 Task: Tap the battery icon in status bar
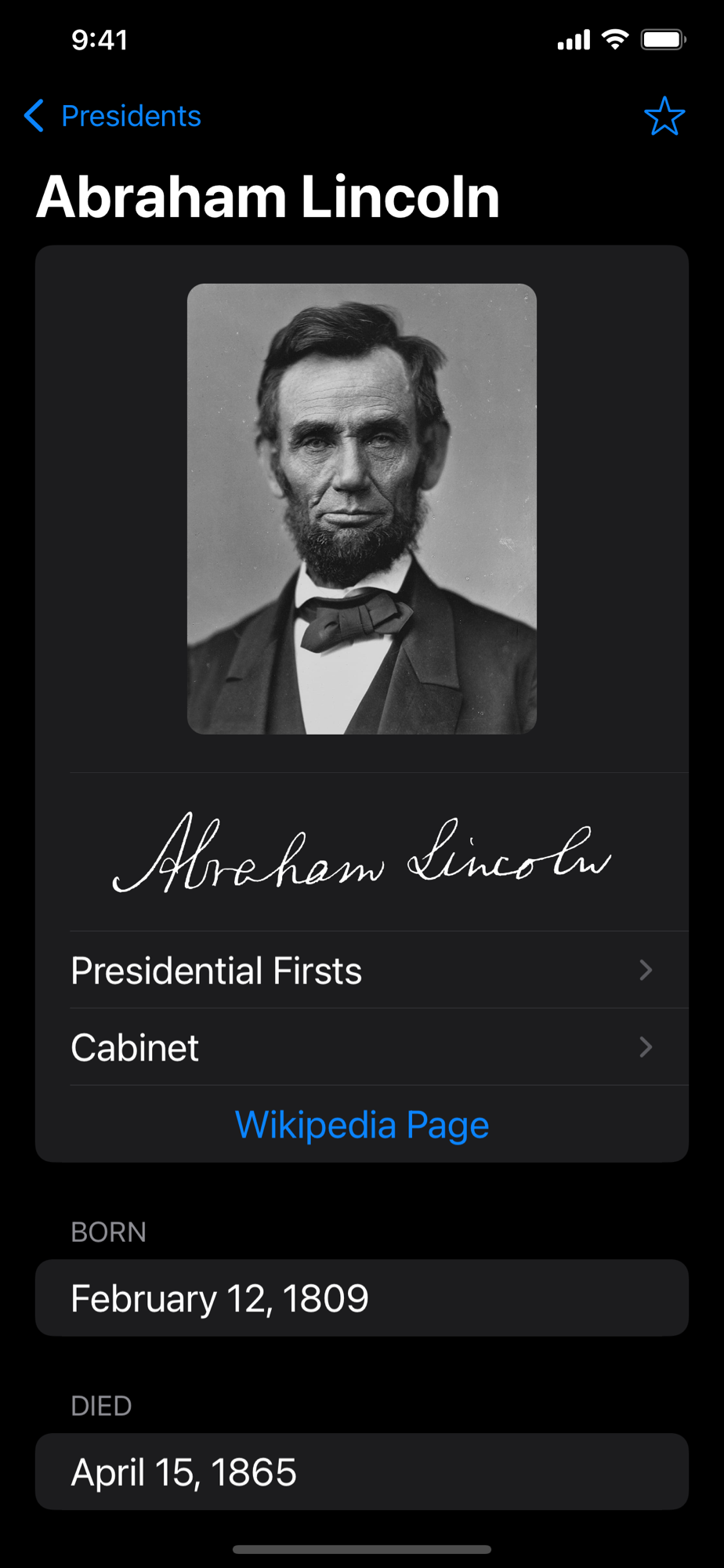pos(664,39)
